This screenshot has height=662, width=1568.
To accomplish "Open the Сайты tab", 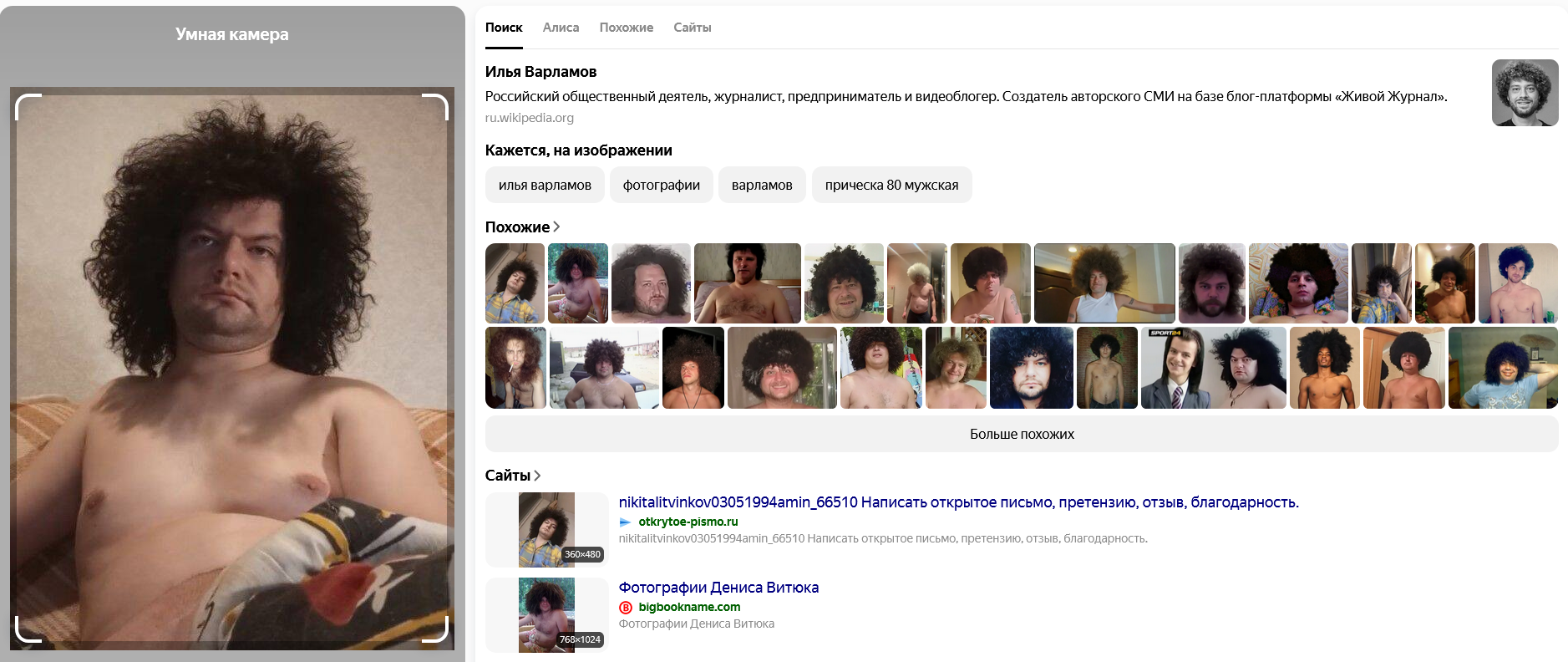I will 693,28.
